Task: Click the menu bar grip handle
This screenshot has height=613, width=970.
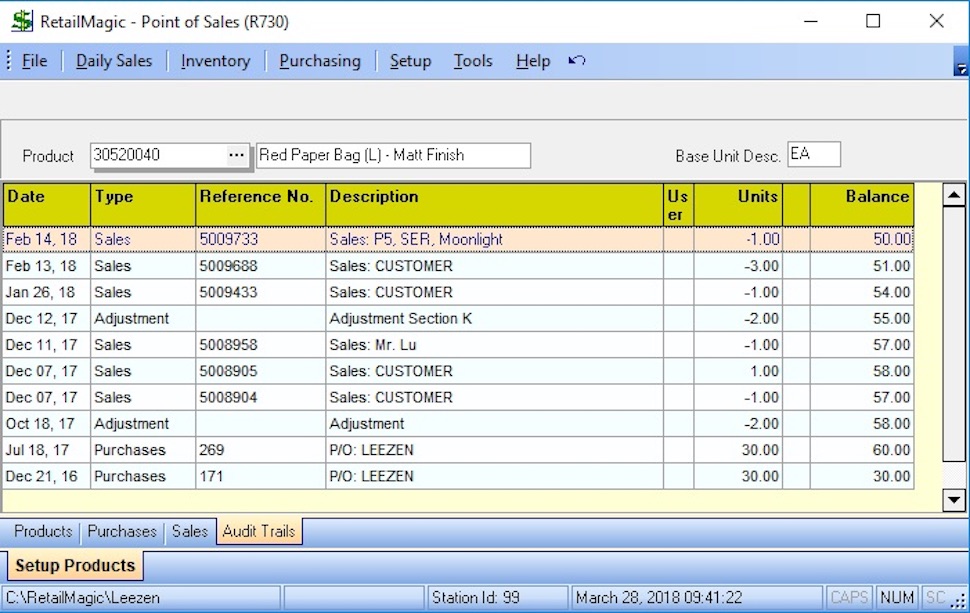Action: coord(9,61)
